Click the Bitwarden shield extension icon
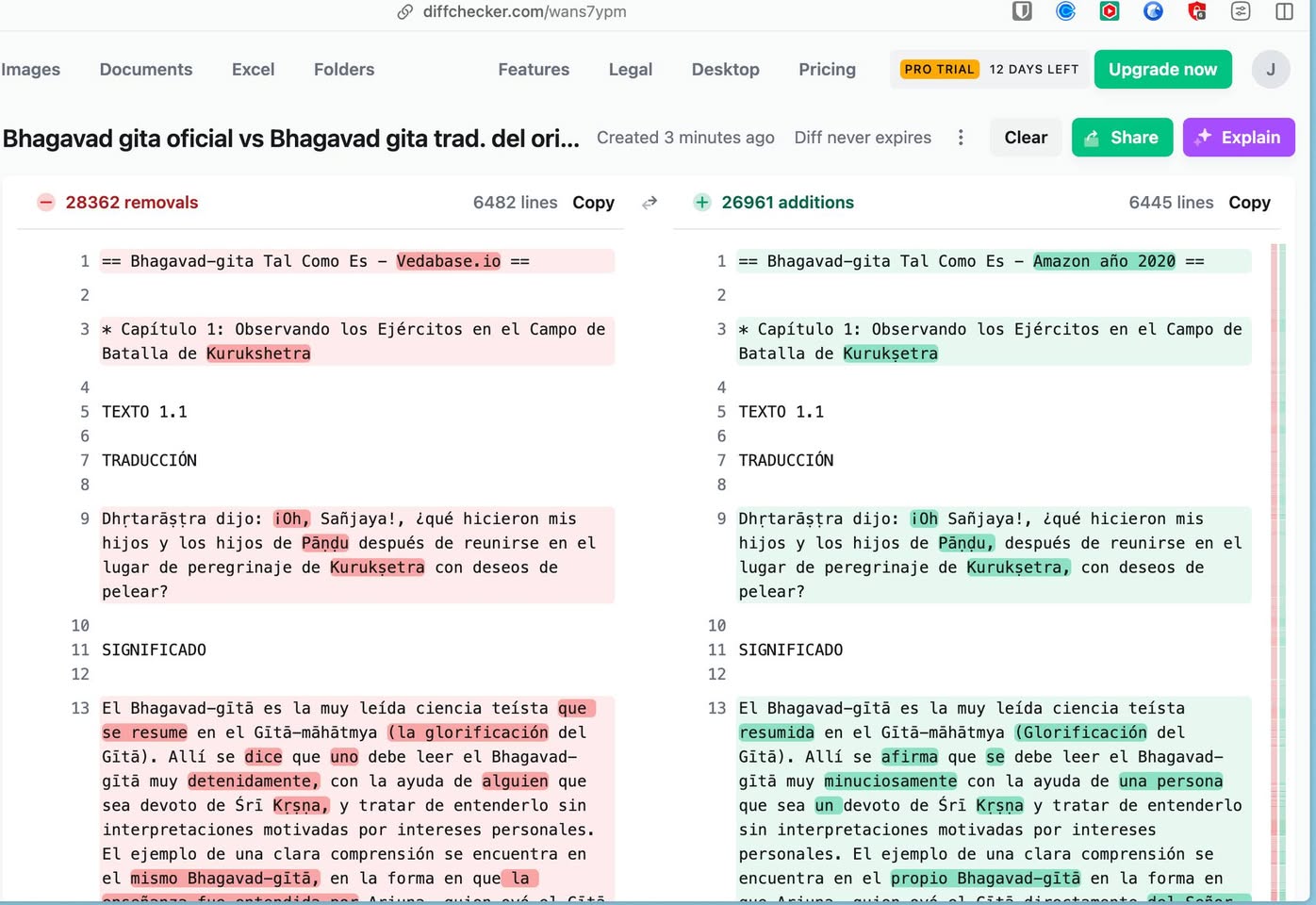The width and height of the screenshot is (1316, 905). pyautogui.click(x=1022, y=11)
